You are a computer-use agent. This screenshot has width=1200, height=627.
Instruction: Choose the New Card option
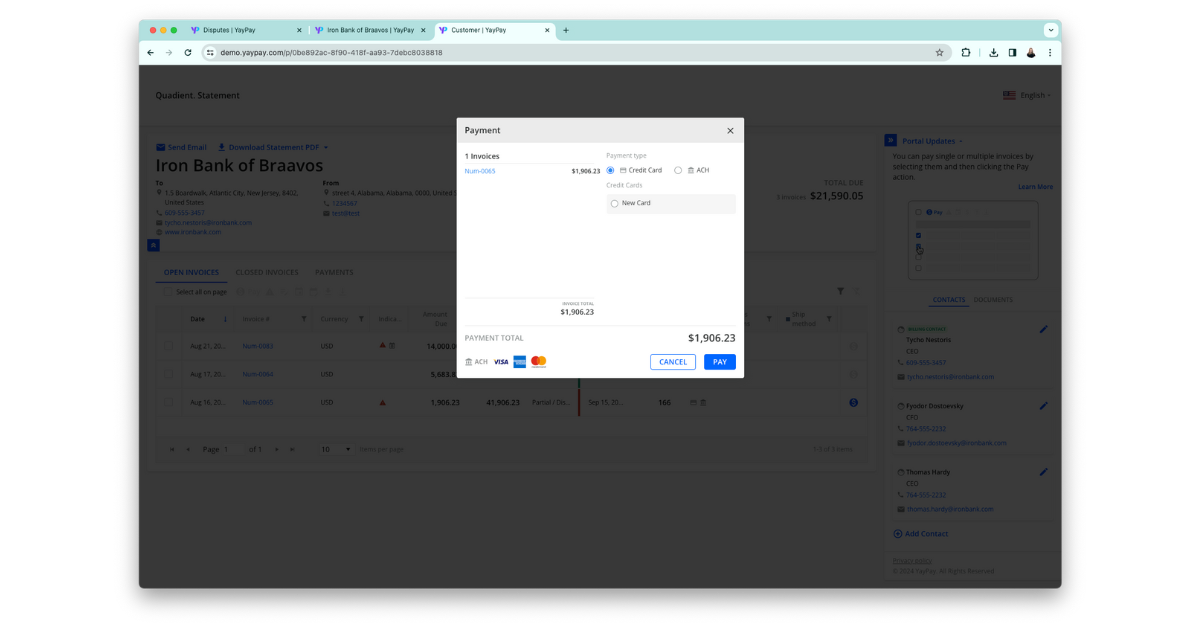614,204
